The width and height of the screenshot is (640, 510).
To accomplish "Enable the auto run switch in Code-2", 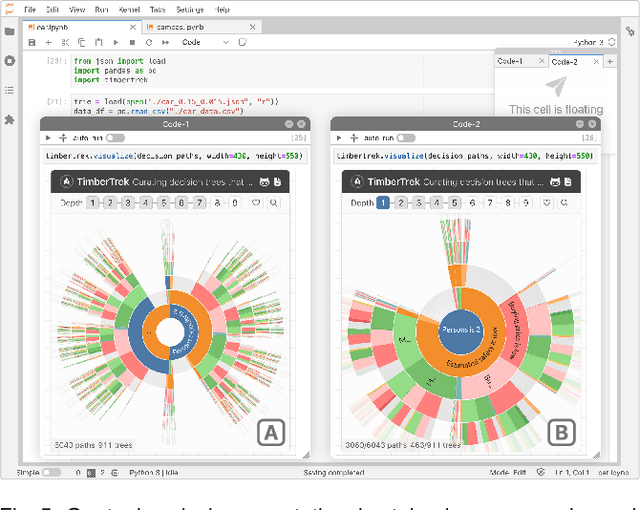I will coord(406,138).
